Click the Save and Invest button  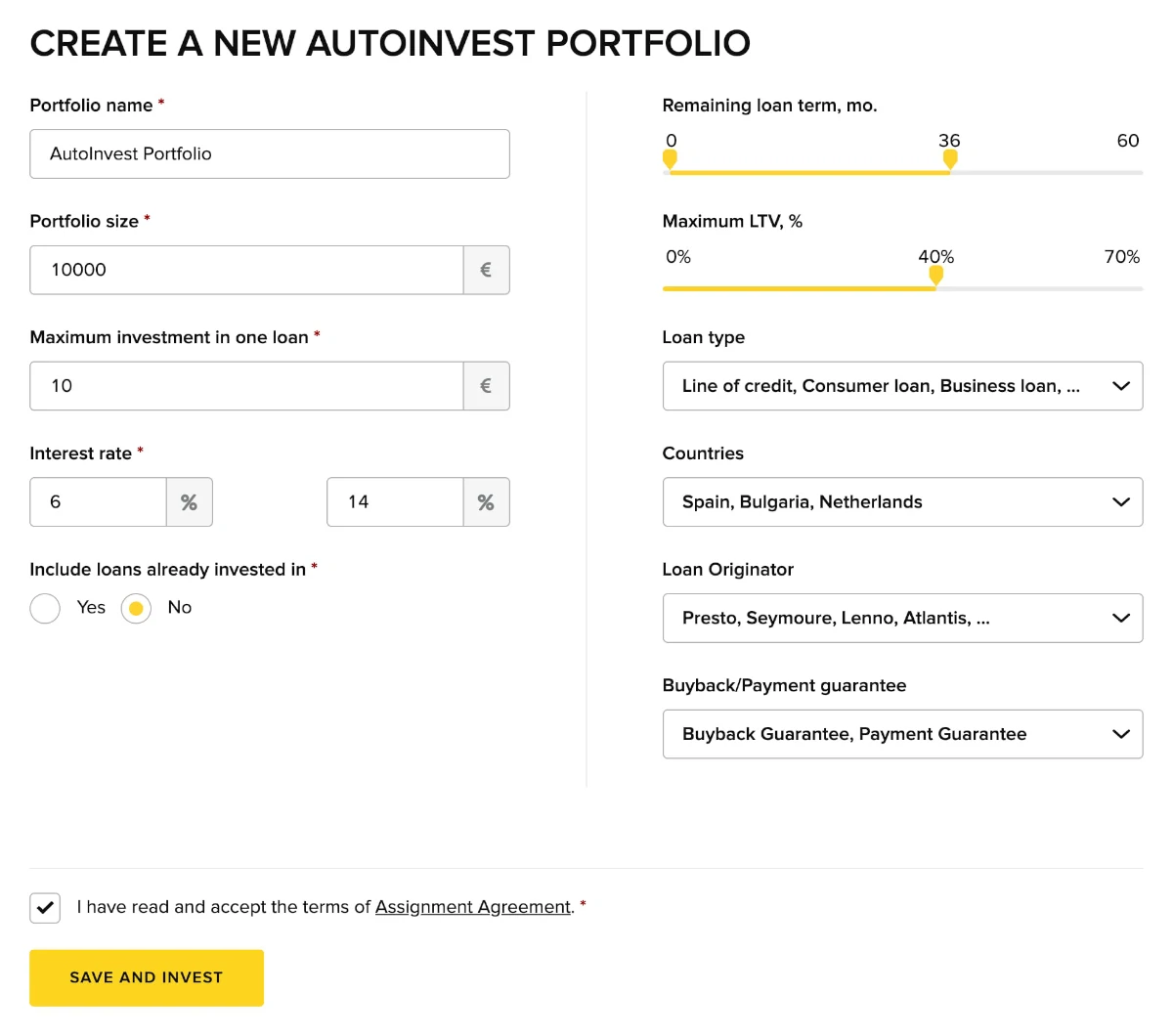click(x=147, y=977)
